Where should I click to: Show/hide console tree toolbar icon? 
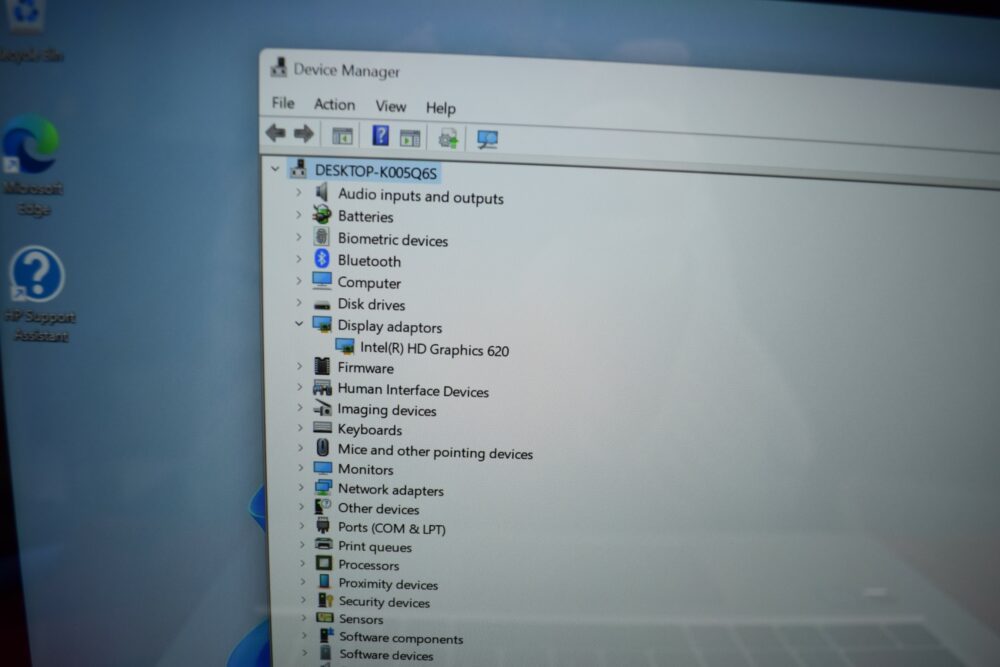point(342,136)
